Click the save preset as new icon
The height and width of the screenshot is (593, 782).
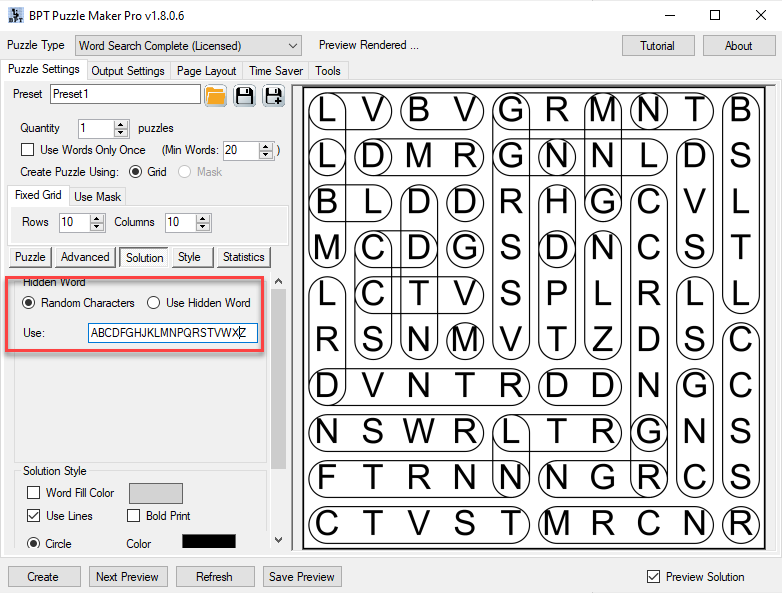coord(273,95)
